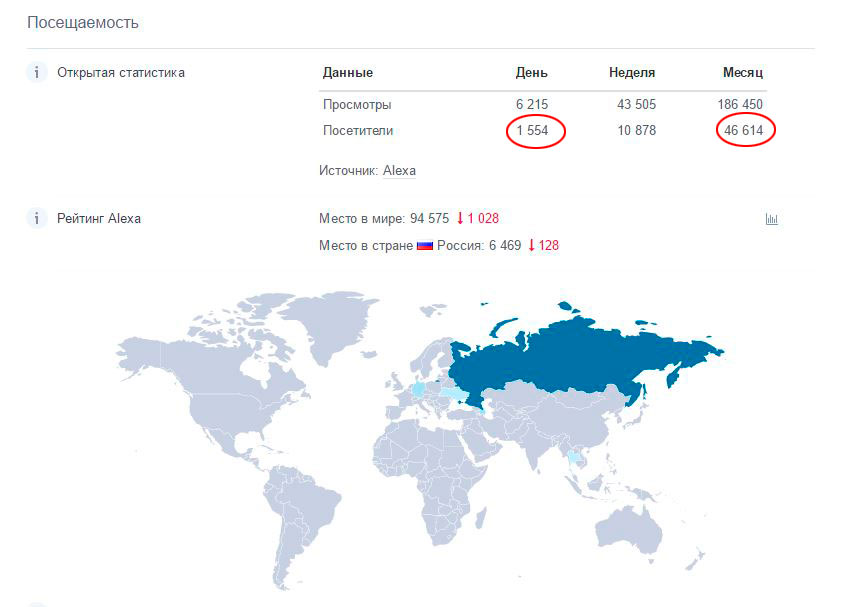Screen dimensions: 845x607
Task: Click light-blue Germany on the map
Action: pyautogui.click(x=419, y=389)
